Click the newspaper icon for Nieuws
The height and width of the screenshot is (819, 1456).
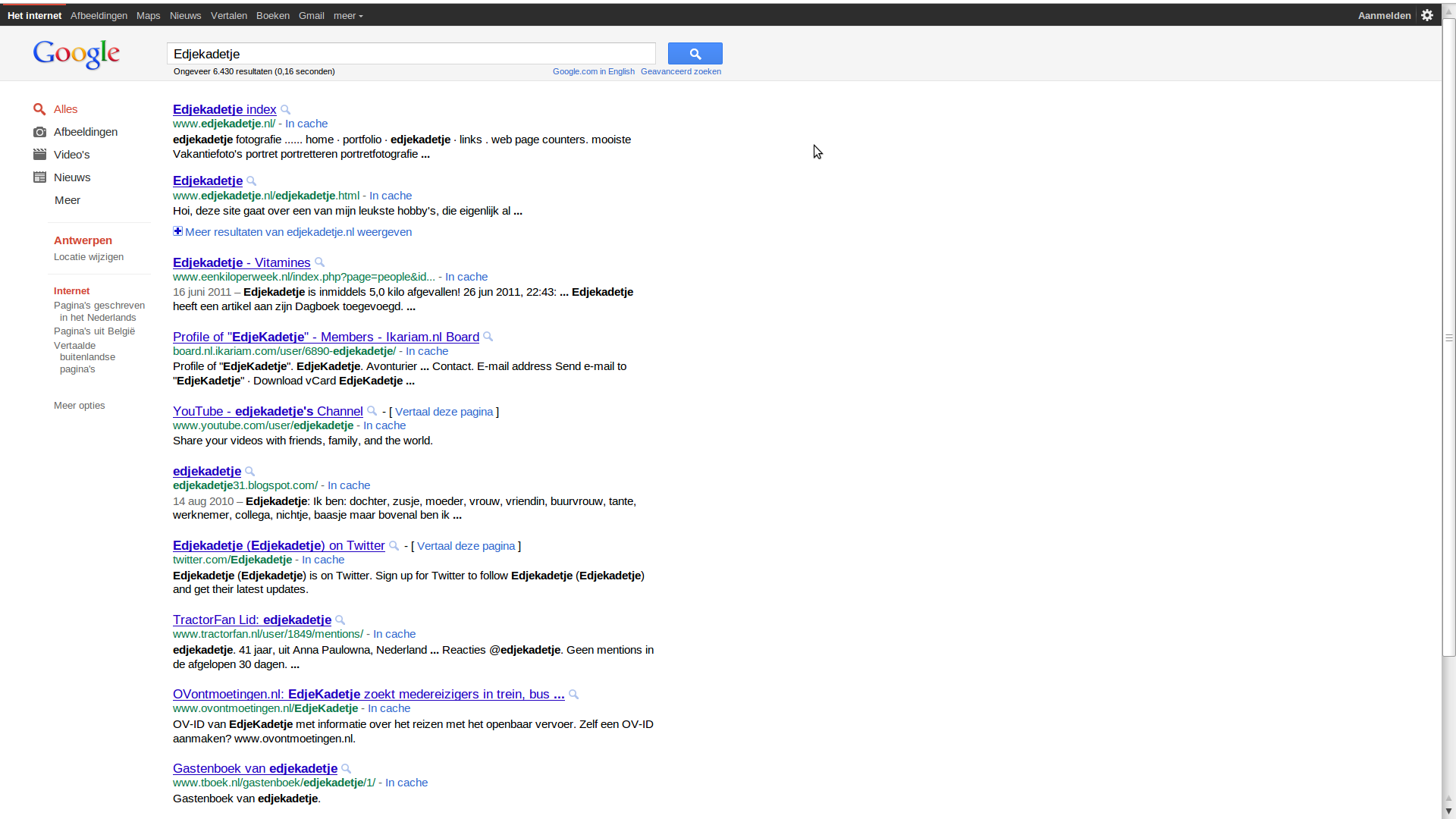pyautogui.click(x=39, y=177)
